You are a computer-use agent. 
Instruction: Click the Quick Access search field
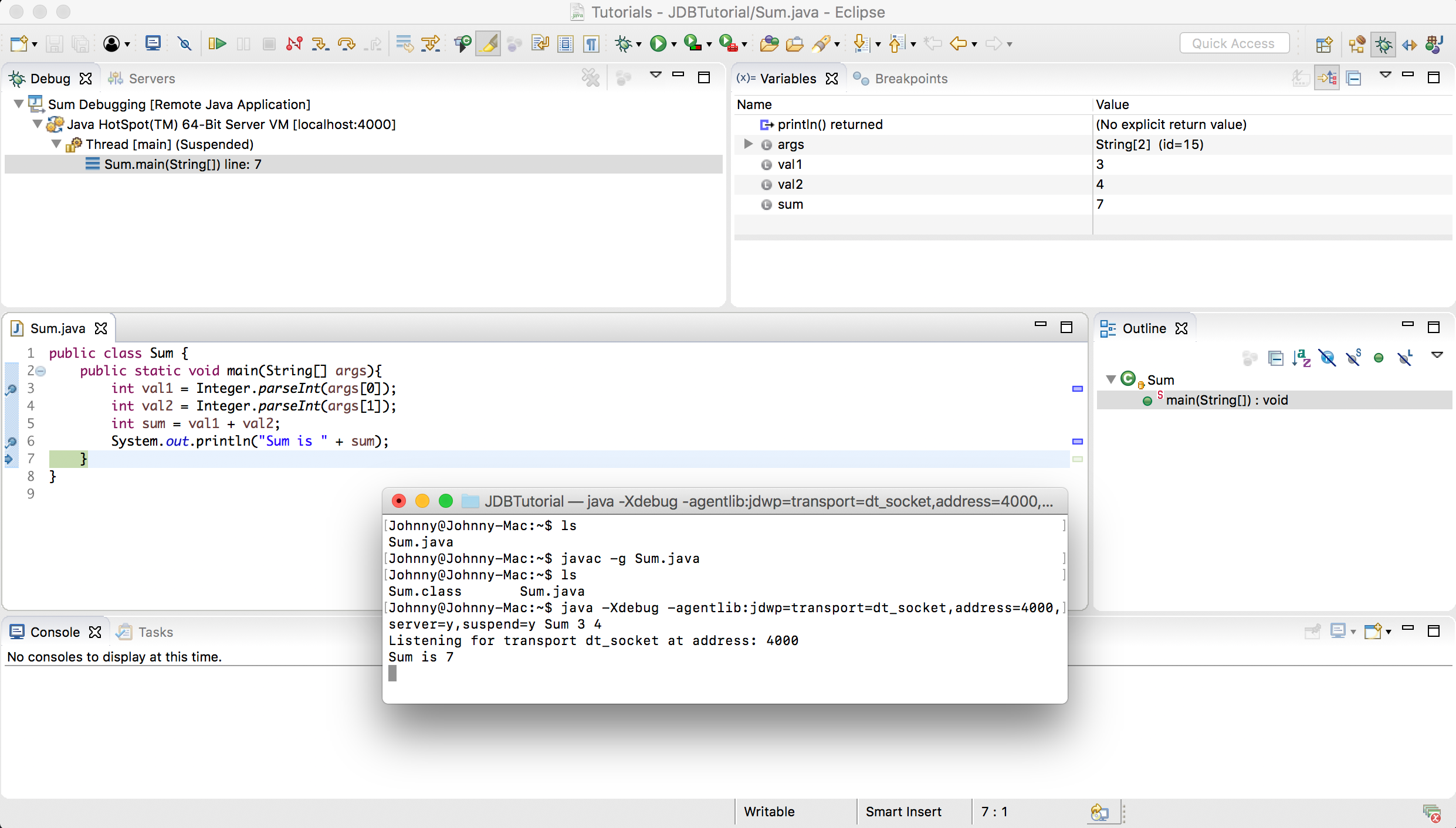pos(1234,43)
